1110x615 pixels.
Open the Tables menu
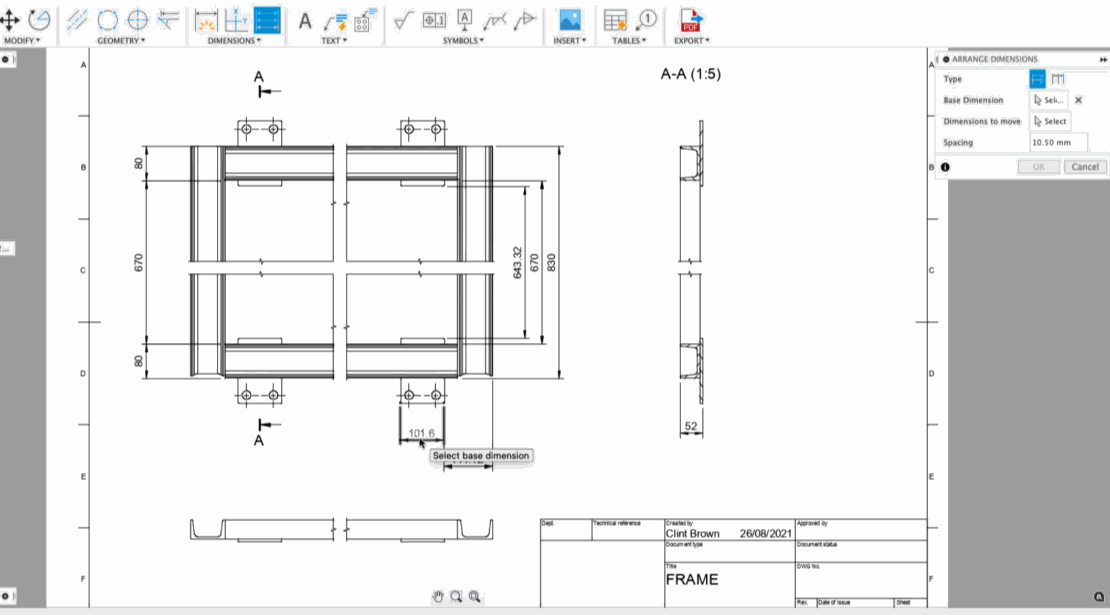pos(628,42)
